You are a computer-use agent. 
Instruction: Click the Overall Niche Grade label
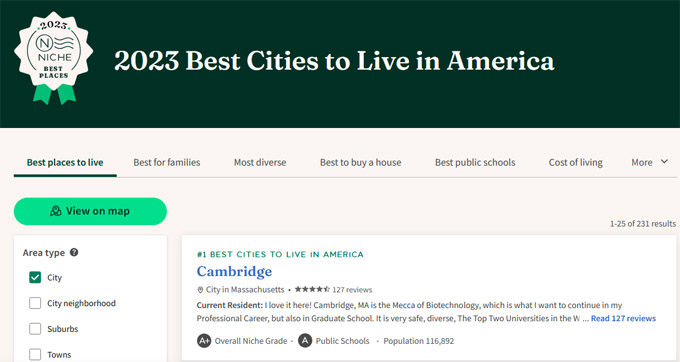[251, 341]
